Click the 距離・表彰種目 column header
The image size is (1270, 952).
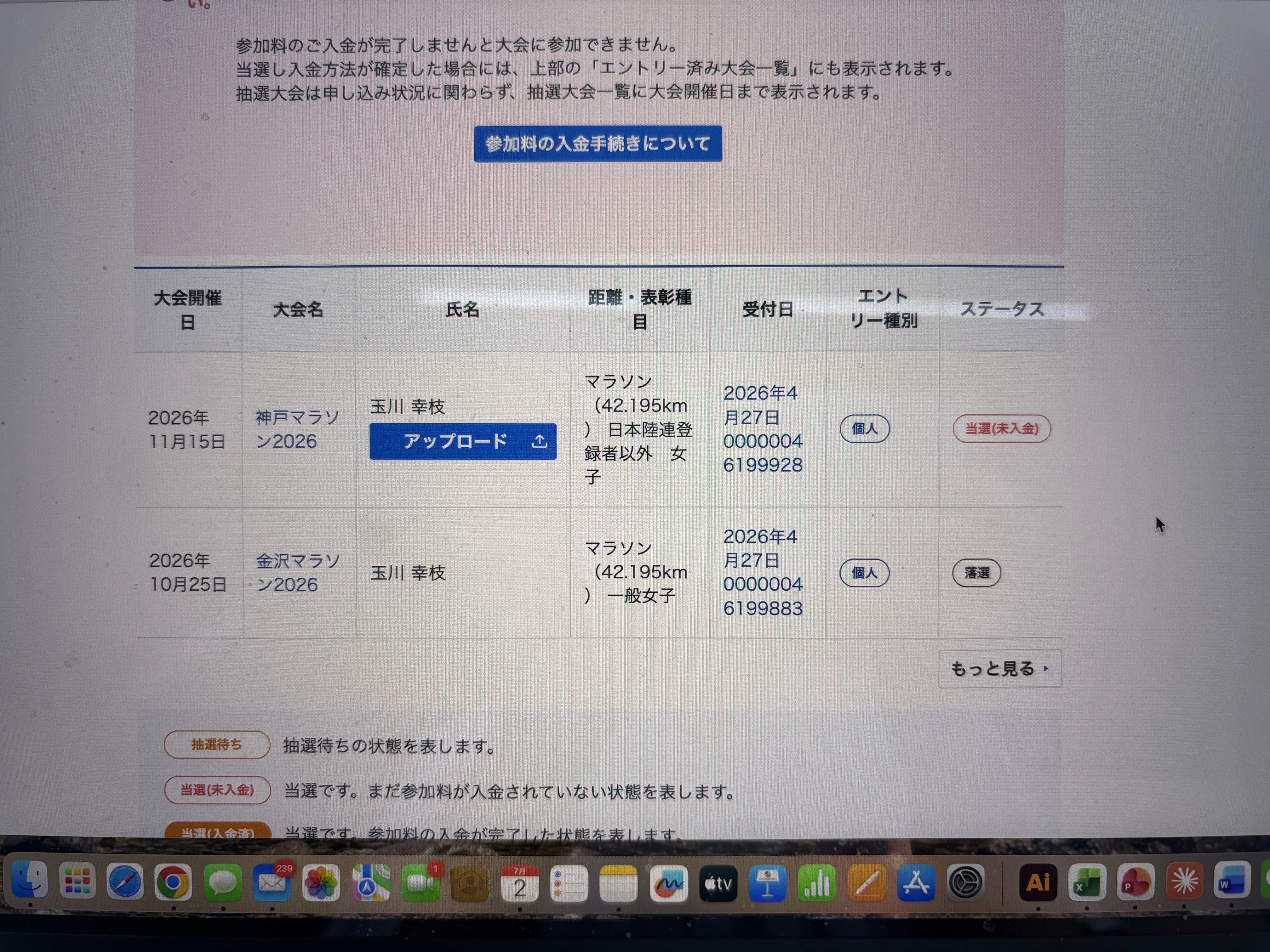640,309
